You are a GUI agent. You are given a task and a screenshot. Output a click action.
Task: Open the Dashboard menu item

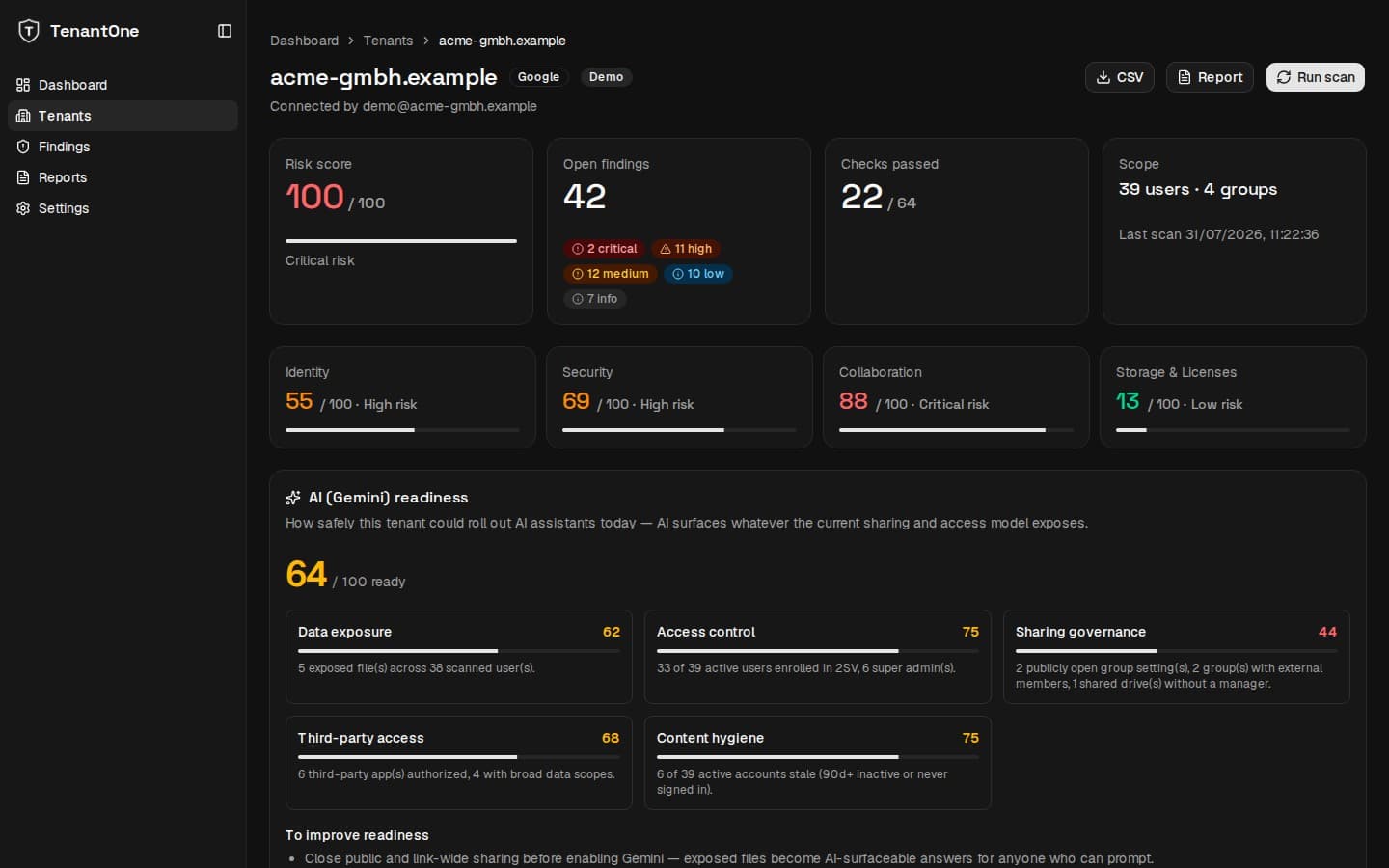click(x=123, y=85)
